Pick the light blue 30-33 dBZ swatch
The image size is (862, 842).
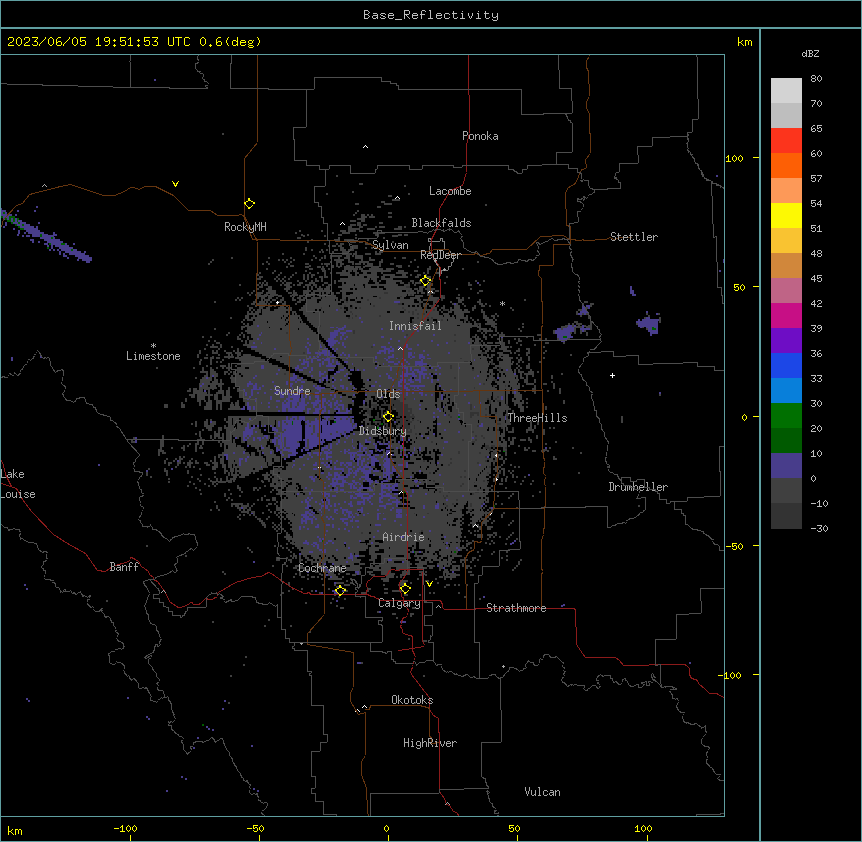(x=786, y=391)
